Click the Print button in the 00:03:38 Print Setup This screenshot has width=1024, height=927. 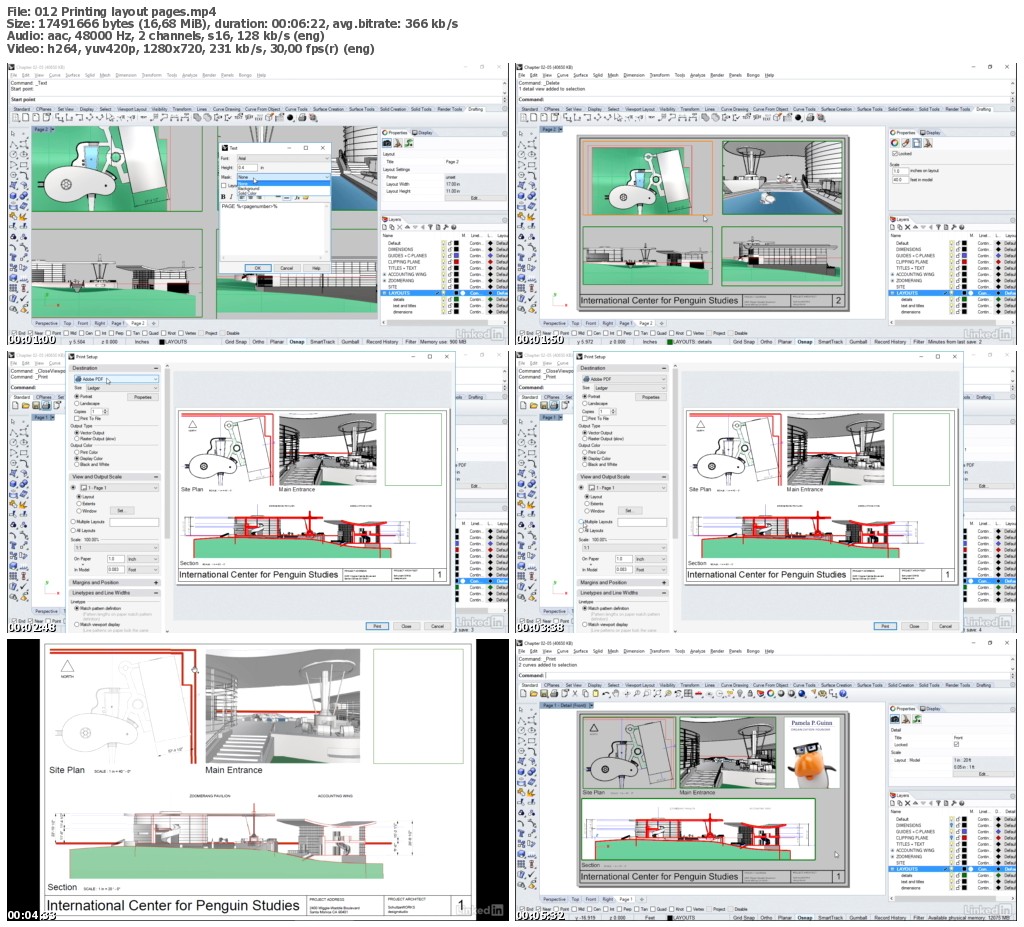885,626
